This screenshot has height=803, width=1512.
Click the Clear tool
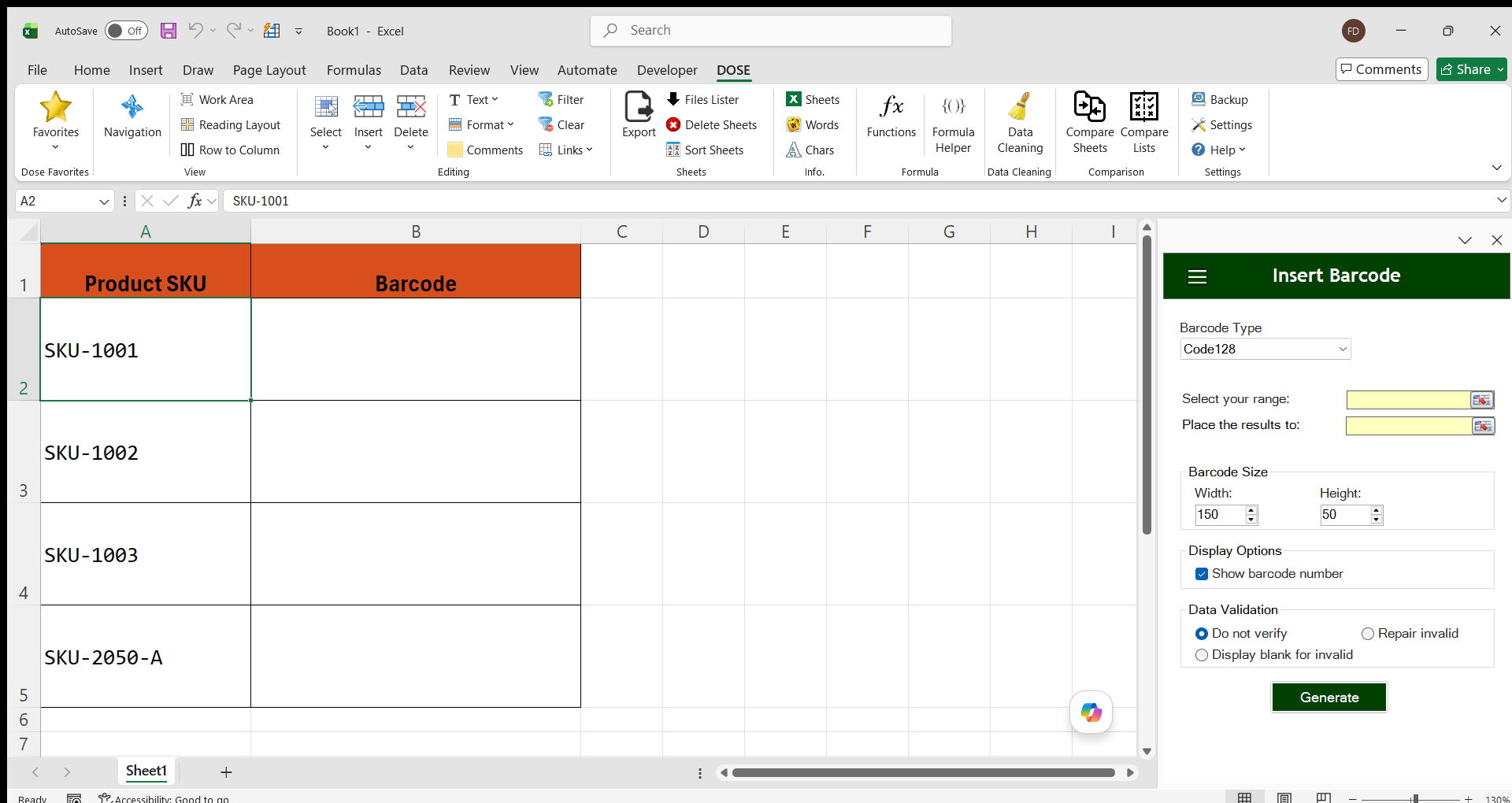(561, 124)
